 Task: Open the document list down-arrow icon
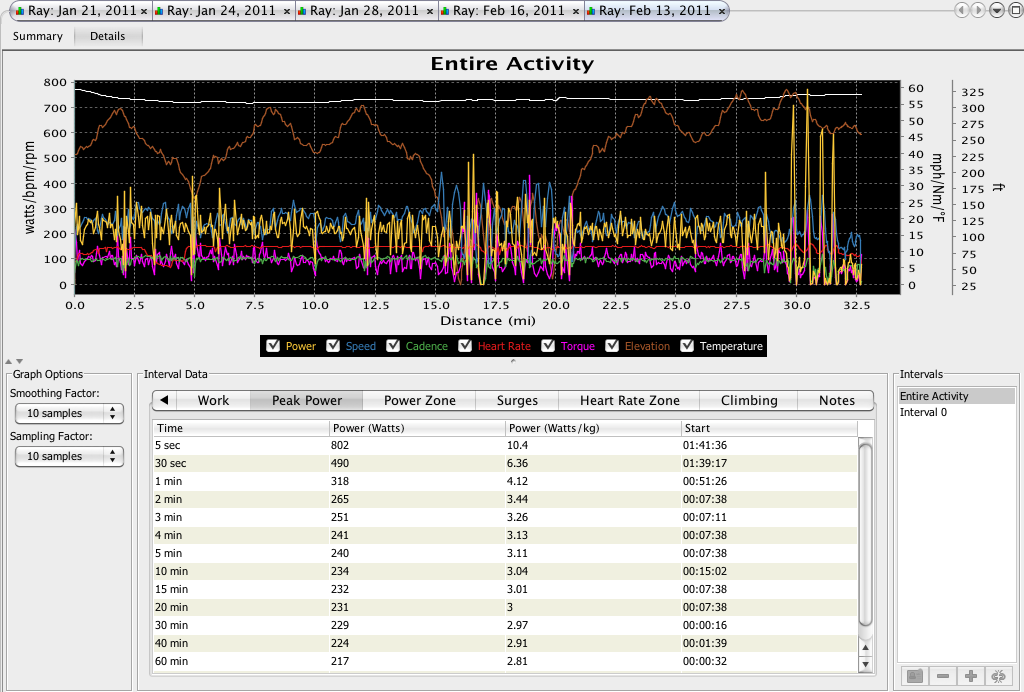[997, 10]
